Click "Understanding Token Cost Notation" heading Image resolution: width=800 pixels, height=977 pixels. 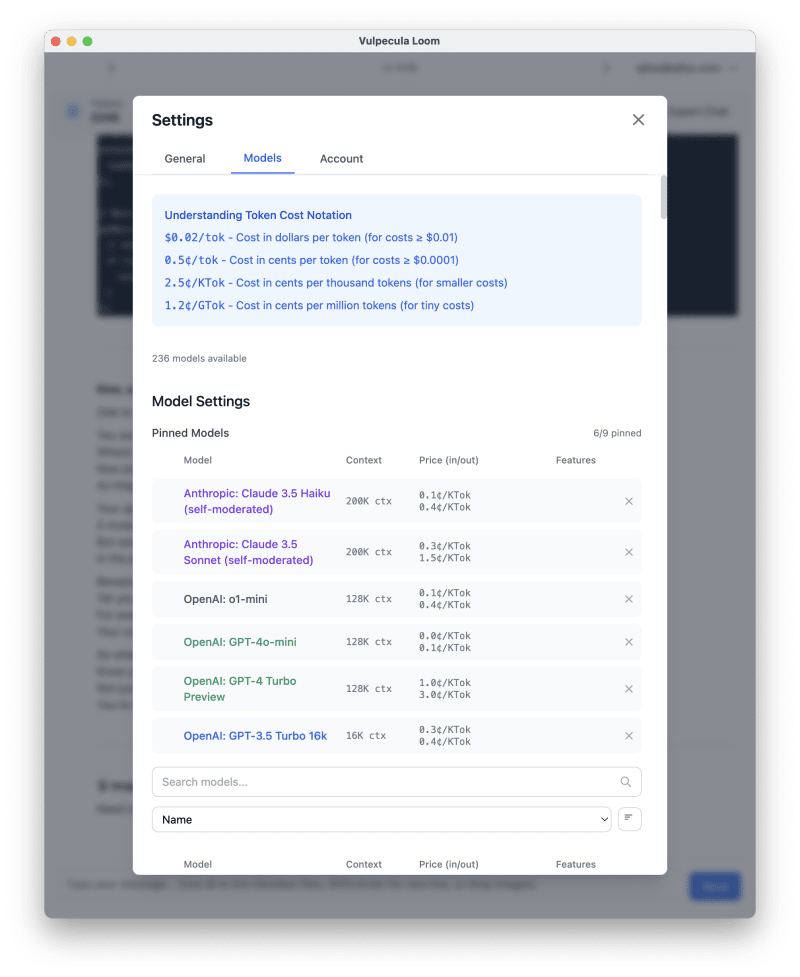[x=258, y=215]
